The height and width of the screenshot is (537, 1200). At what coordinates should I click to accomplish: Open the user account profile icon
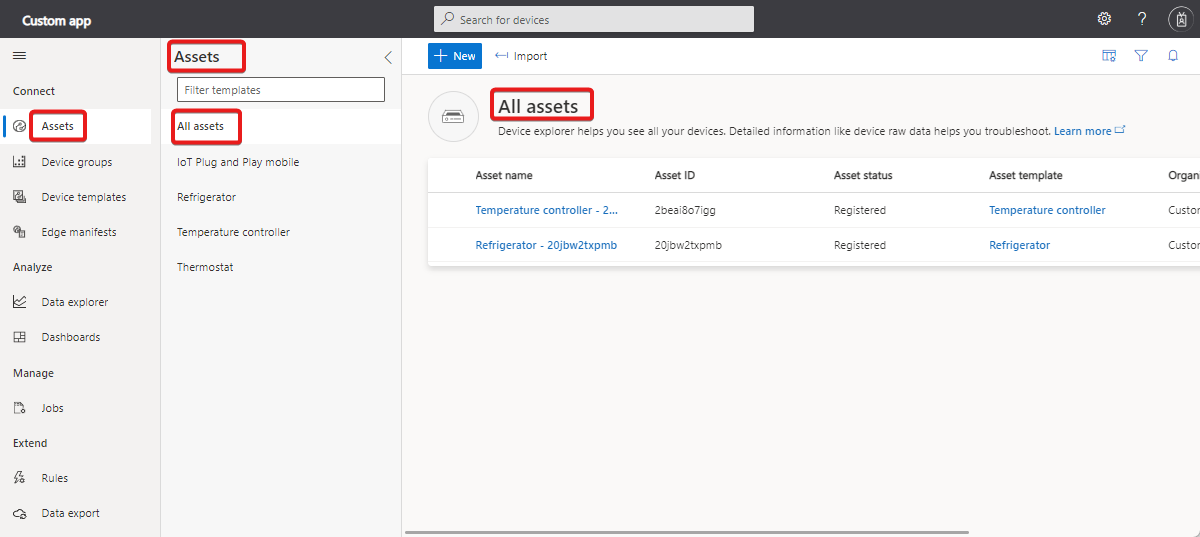(x=1180, y=19)
